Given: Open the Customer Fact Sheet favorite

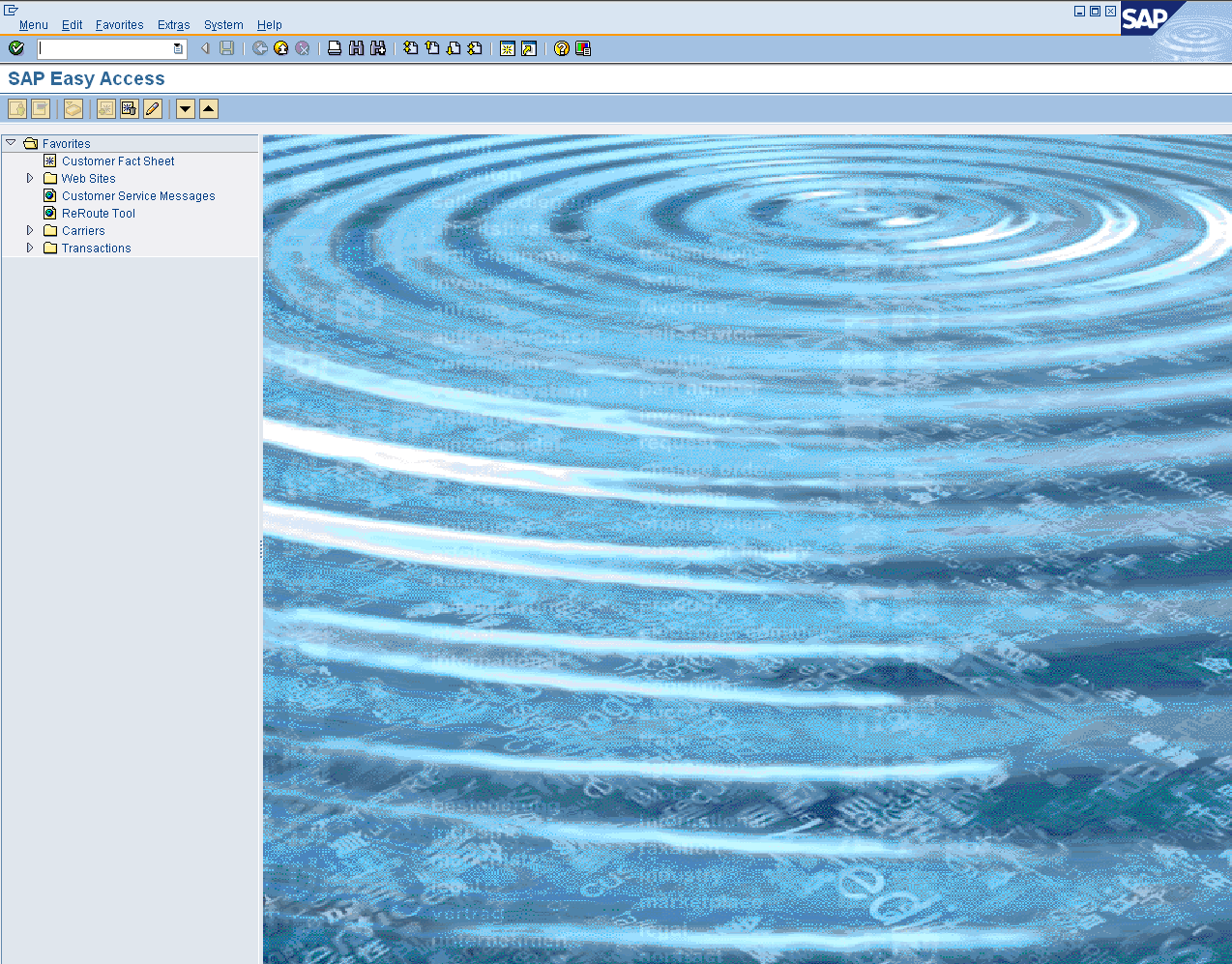Looking at the screenshot, I should (118, 161).
